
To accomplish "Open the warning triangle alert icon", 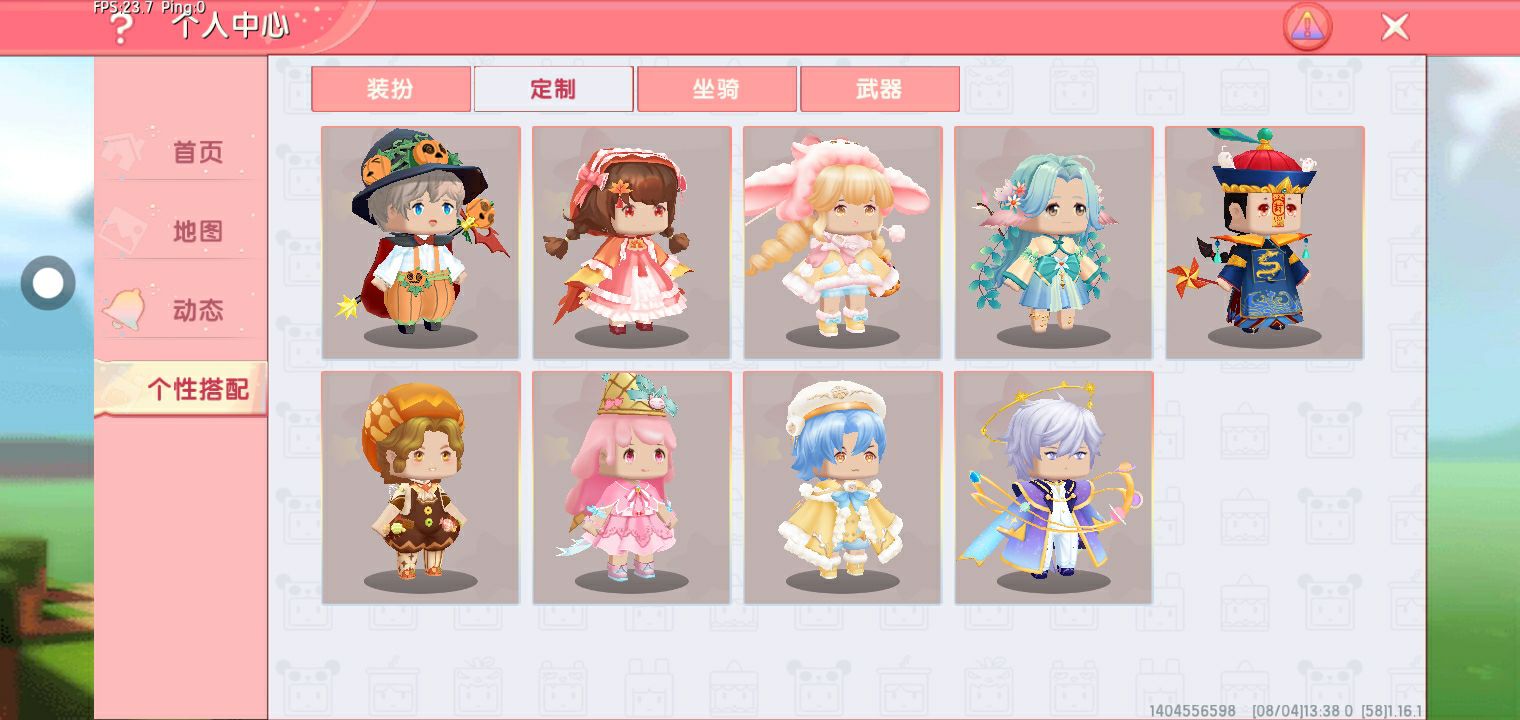I will pyautogui.click(x=1307, y=27).
